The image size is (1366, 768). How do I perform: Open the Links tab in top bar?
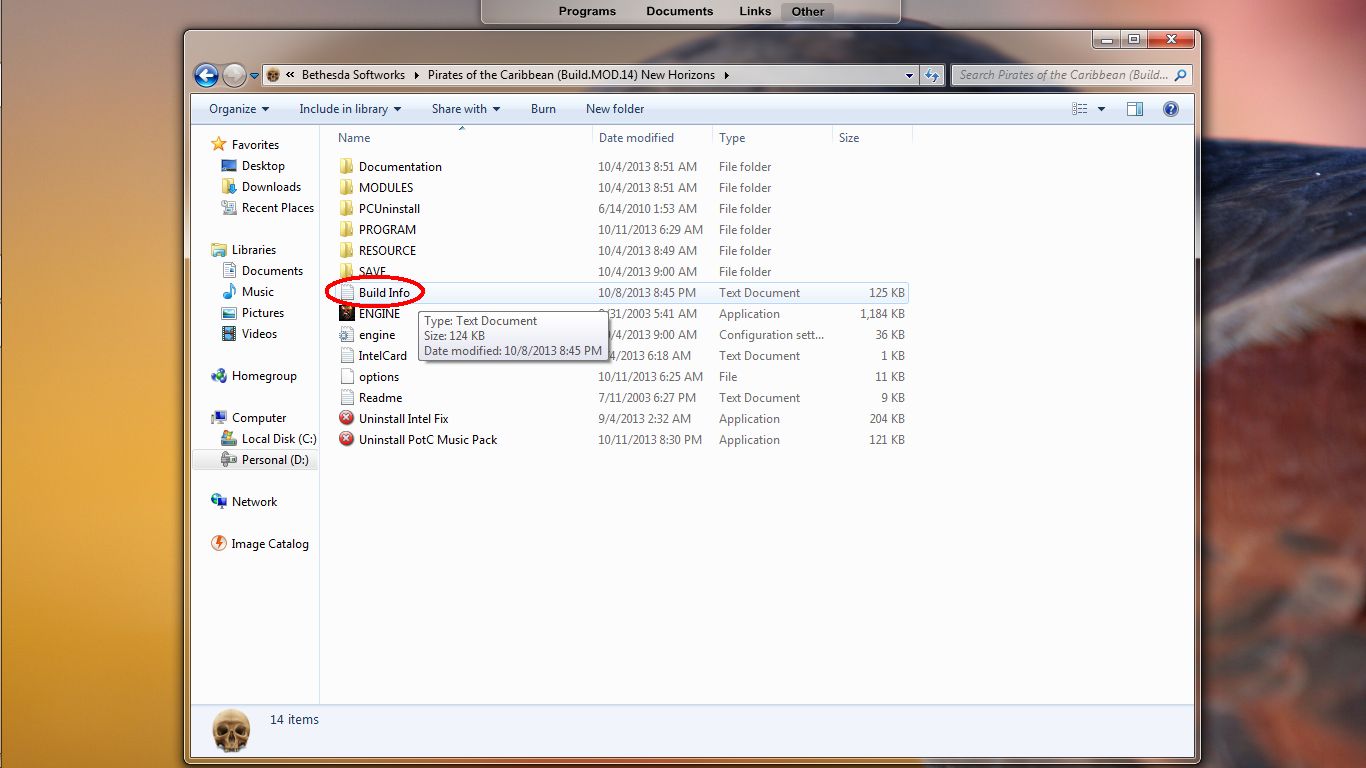point(755,12)
